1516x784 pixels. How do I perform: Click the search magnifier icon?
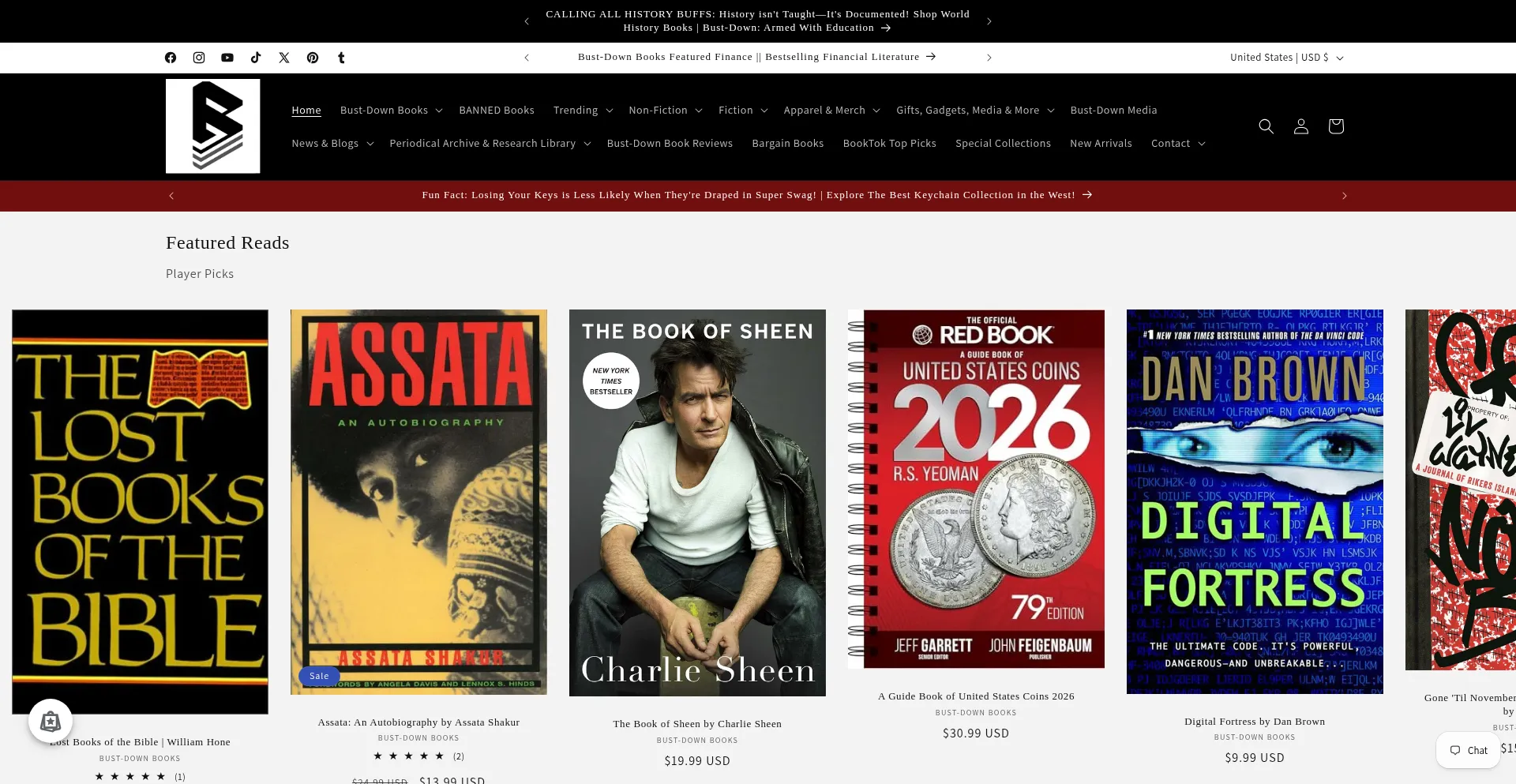pos(1266,126)
